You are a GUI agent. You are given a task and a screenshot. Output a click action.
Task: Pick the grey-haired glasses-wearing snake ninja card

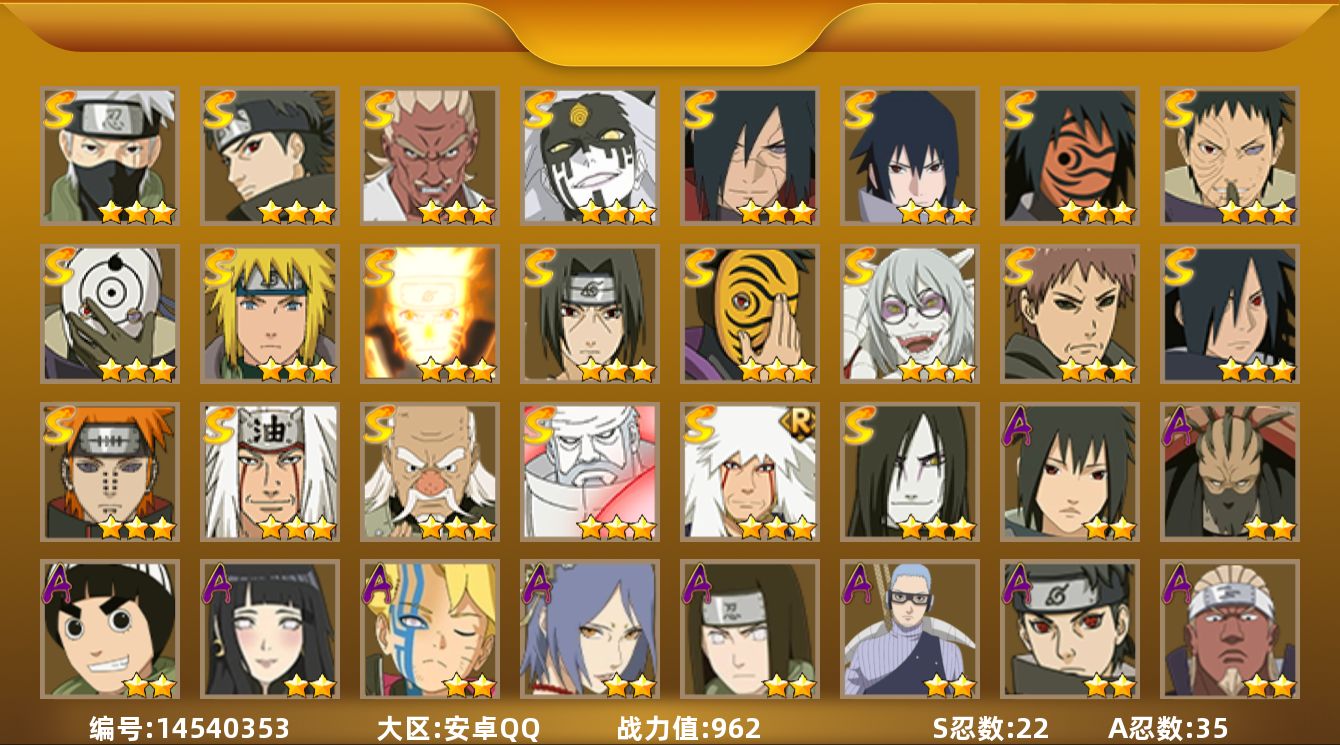coord(910,314)
